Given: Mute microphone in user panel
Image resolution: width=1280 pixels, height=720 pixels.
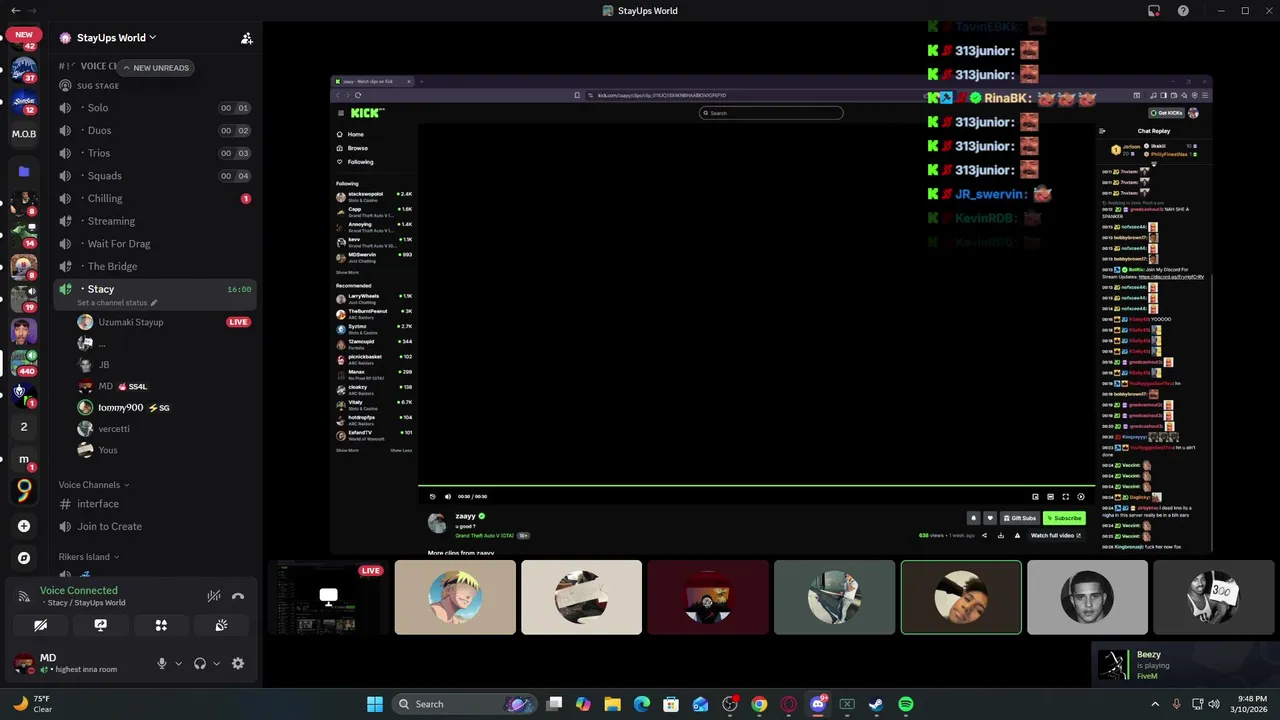Looking at the screenshot, I should [162, 663].
